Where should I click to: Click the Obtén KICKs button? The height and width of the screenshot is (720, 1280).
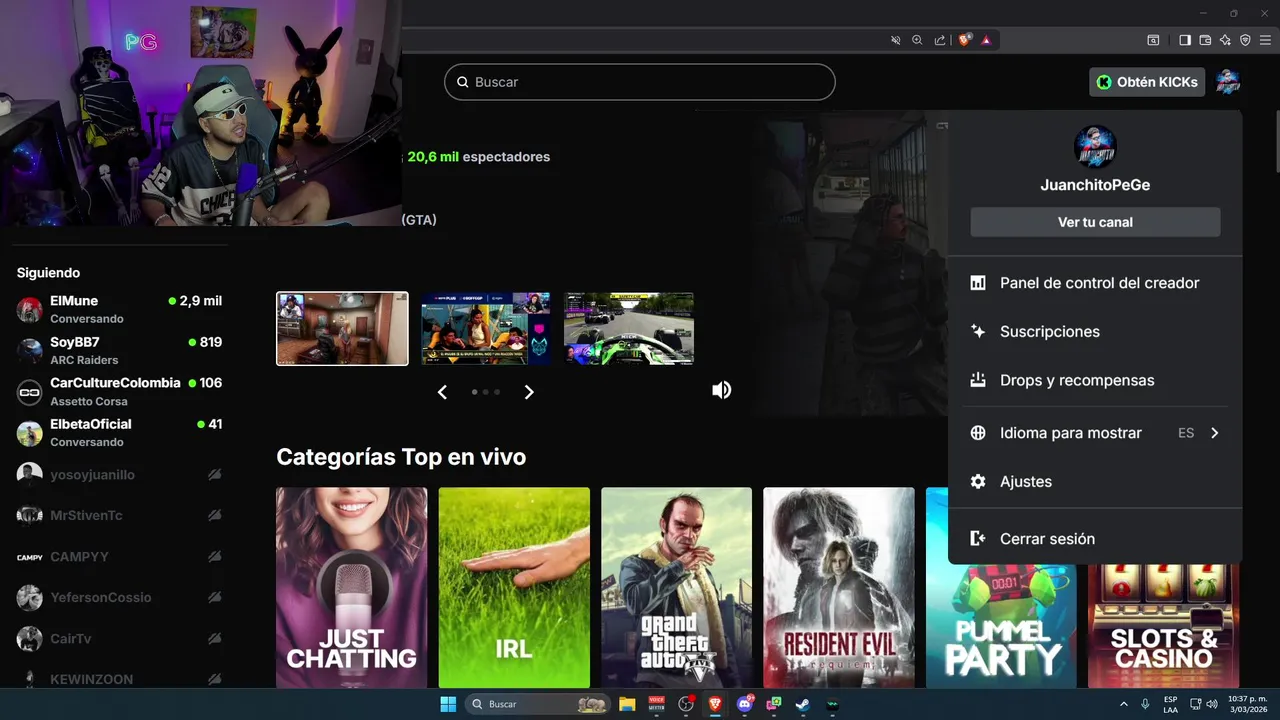click(1147, 82)
